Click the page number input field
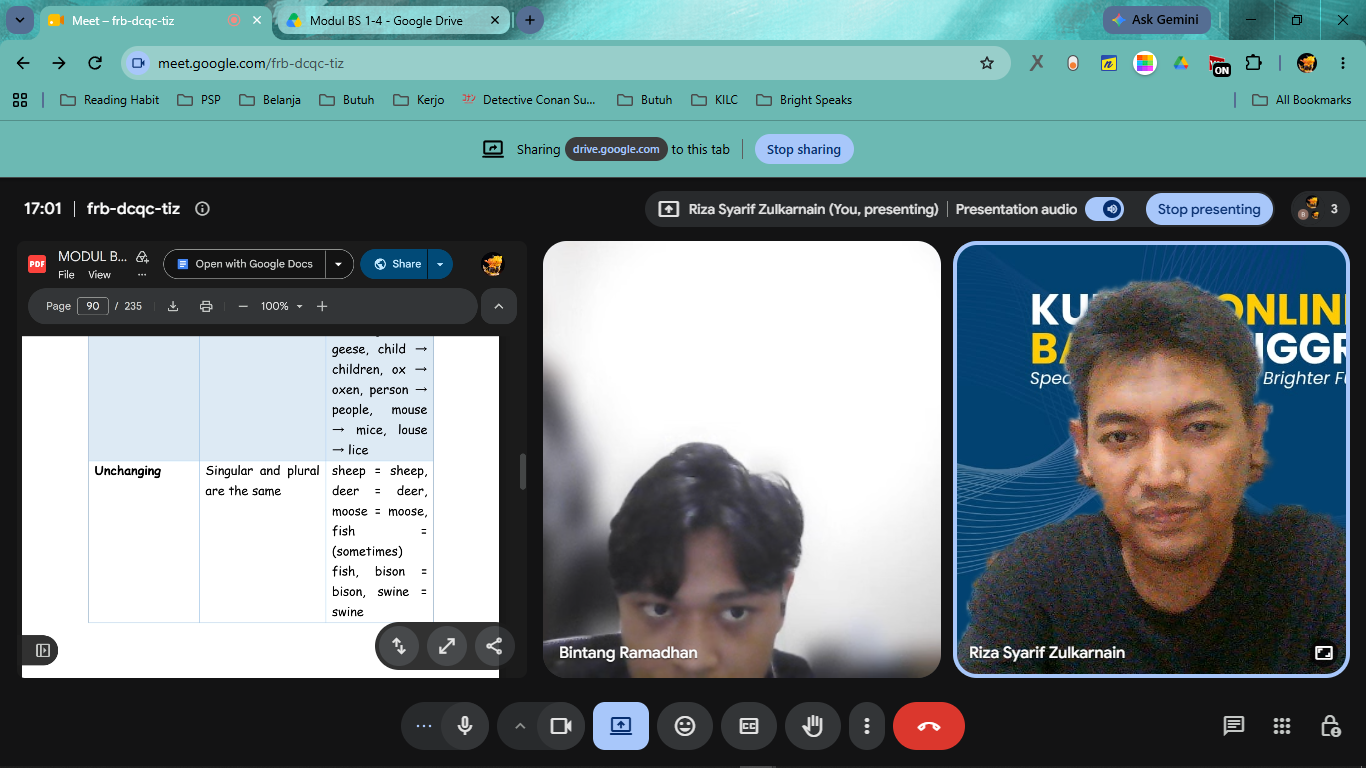 click(93, 306)
